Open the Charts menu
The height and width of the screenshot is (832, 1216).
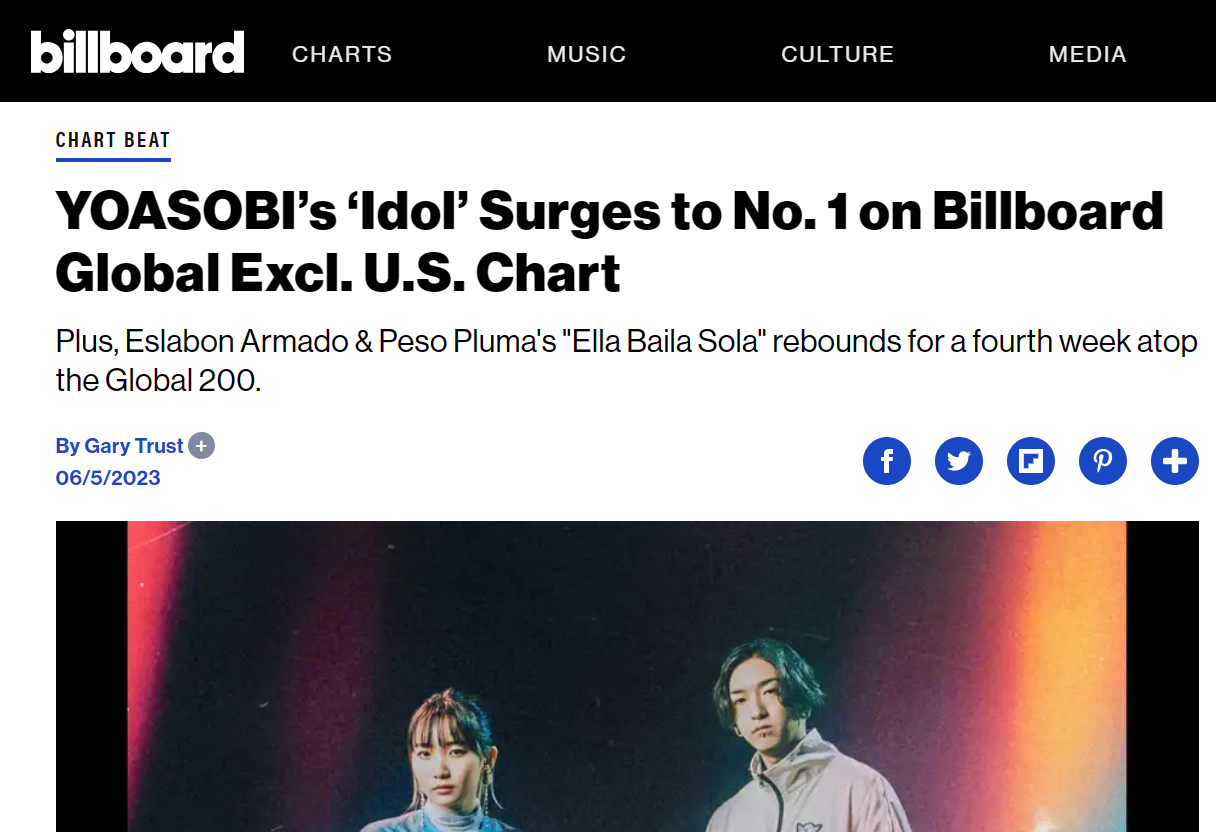tap(342, 54)
